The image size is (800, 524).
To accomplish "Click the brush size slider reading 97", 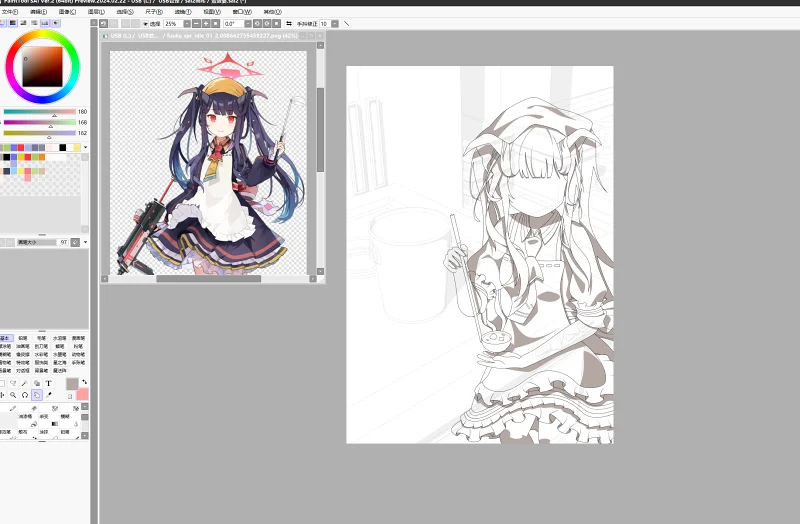I will (x=42, y=242).
